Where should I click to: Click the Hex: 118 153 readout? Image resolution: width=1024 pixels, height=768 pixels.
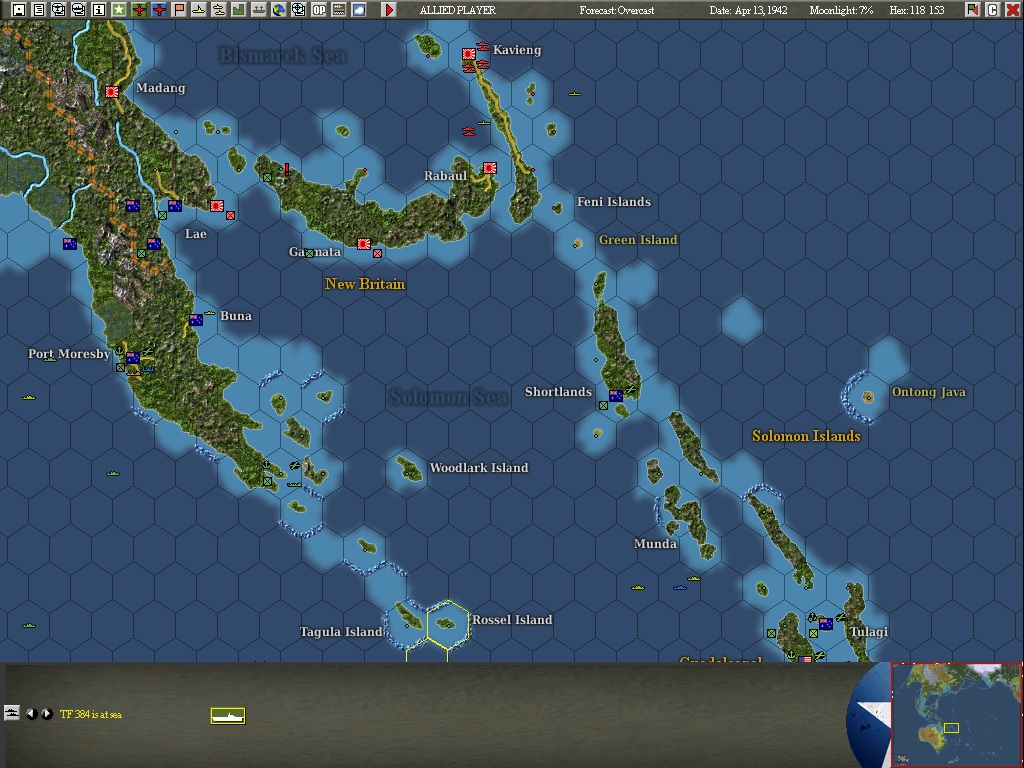point(917,10)
